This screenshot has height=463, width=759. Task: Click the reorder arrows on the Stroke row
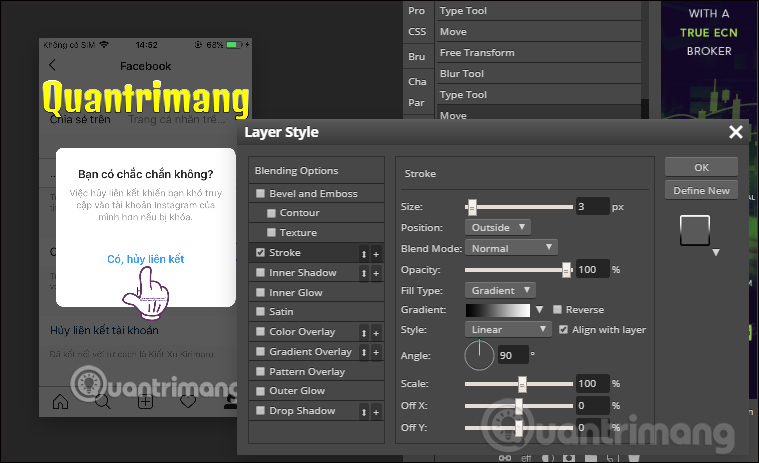[364, 254]
